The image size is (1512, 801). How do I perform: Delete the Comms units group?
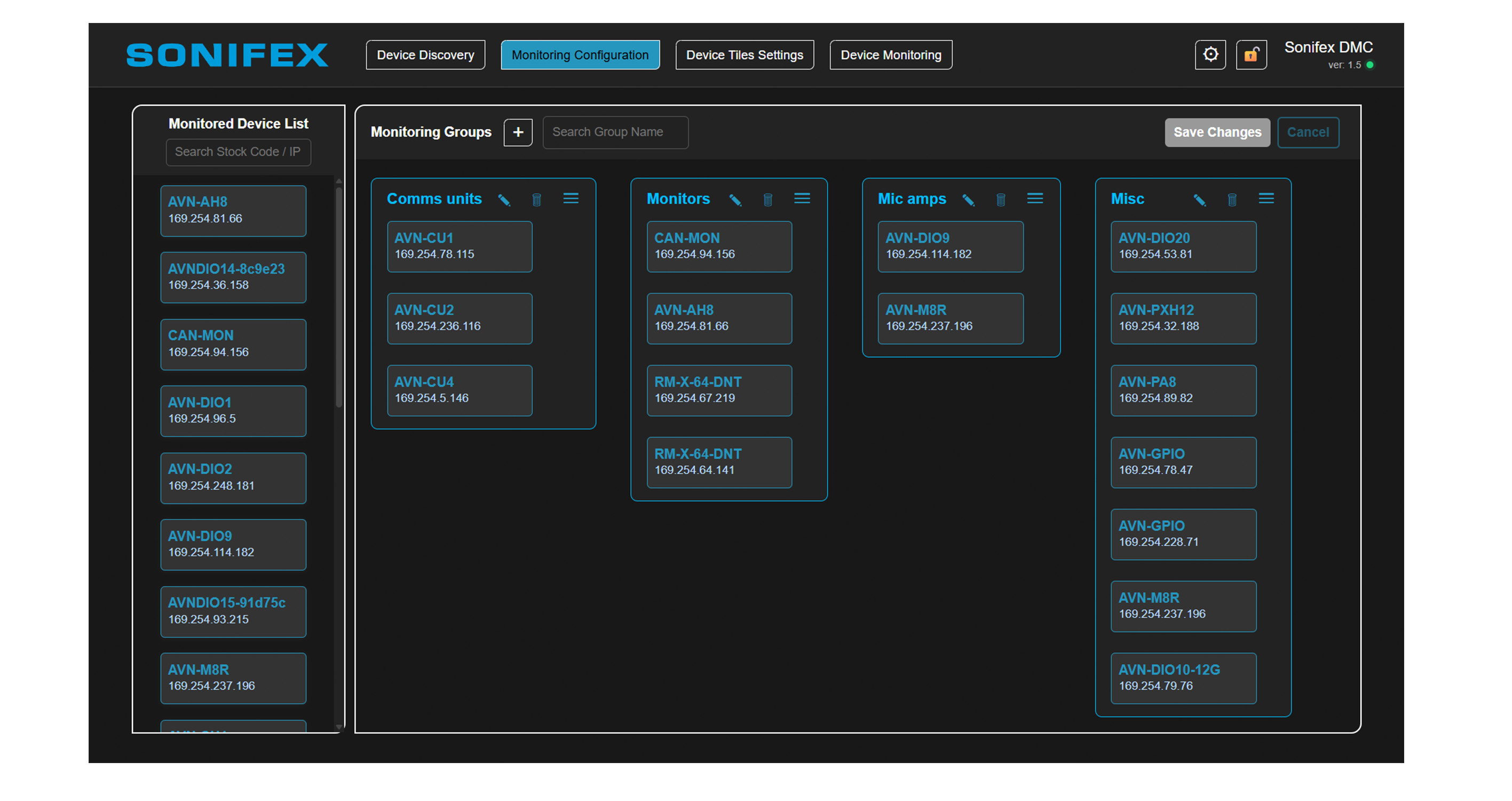[536, 200]
